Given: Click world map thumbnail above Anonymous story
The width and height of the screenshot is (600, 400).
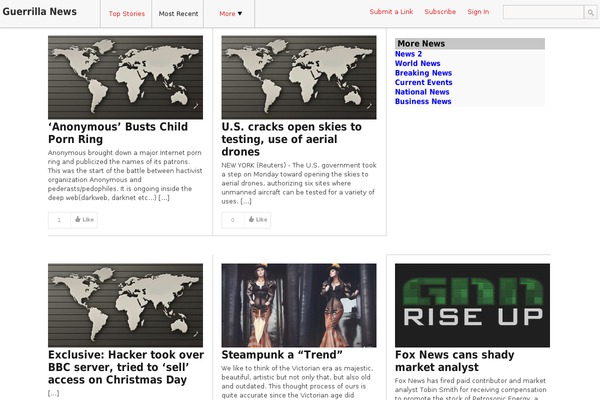Looking at the screenshot, I should [x=126, y=77].
